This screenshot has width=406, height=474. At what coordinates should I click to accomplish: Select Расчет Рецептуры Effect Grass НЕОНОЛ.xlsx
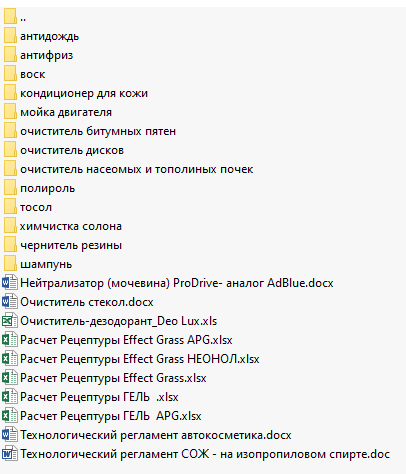pos(140,359)
